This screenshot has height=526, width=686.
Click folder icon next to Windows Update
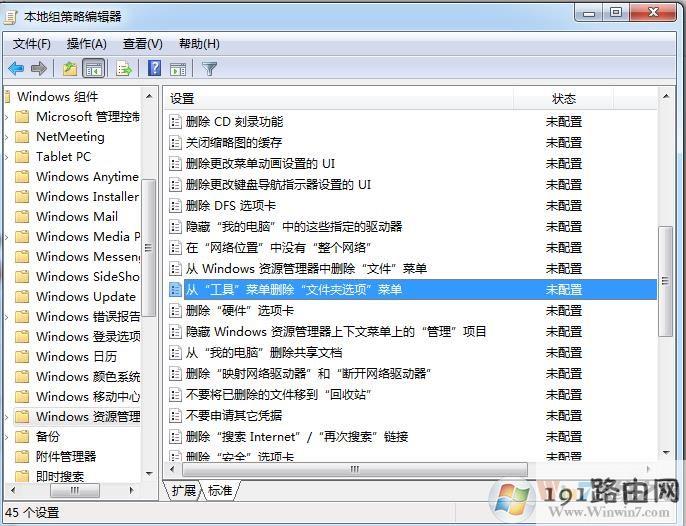point(22,297)
